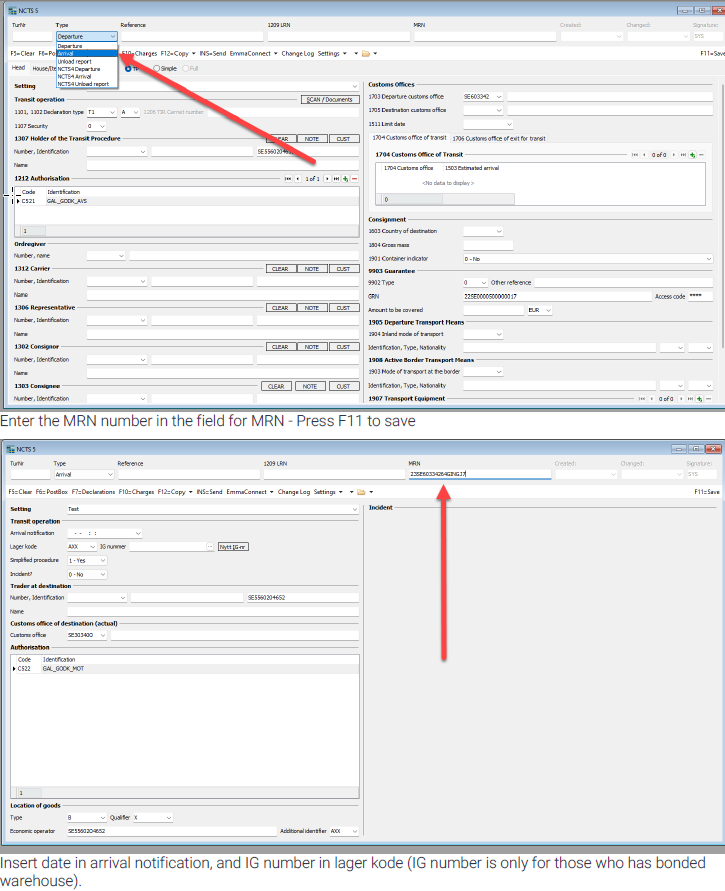Select the Full radio button
The height and width of the screenshot is (891, 725).
(x=182, y=68)
